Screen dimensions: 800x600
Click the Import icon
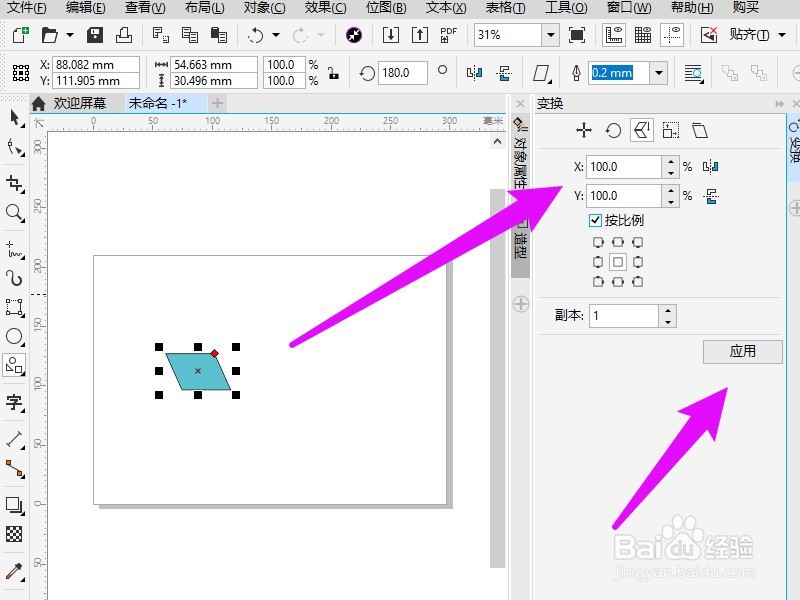390,35
